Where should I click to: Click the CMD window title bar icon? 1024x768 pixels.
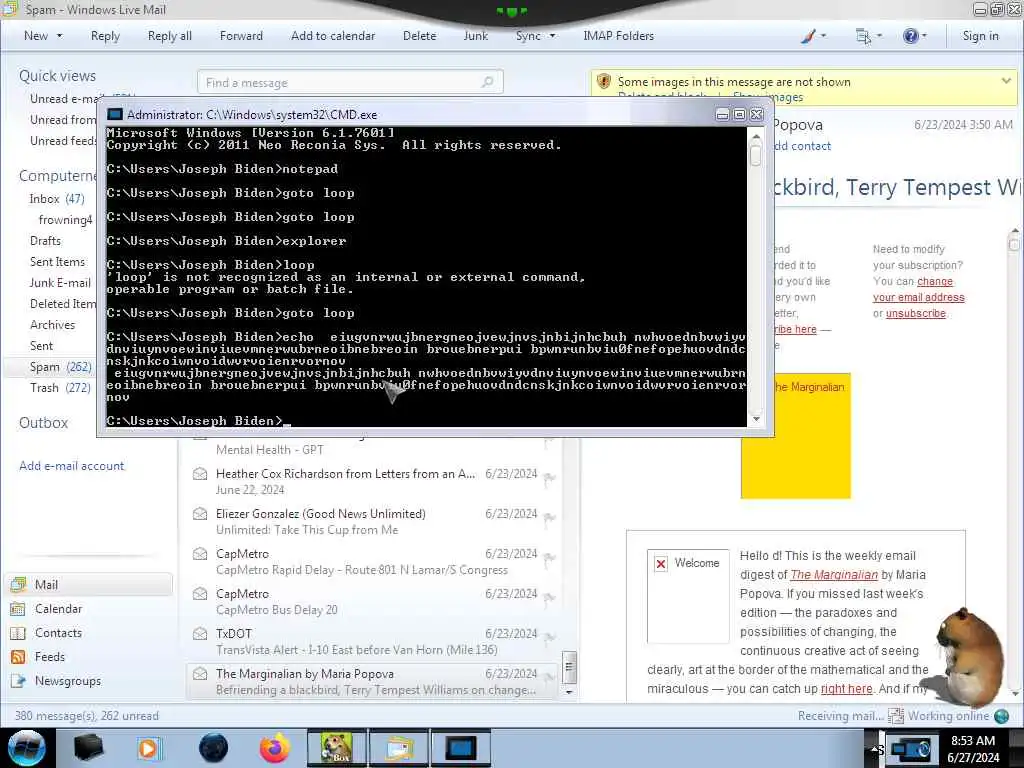coord(115,114)
